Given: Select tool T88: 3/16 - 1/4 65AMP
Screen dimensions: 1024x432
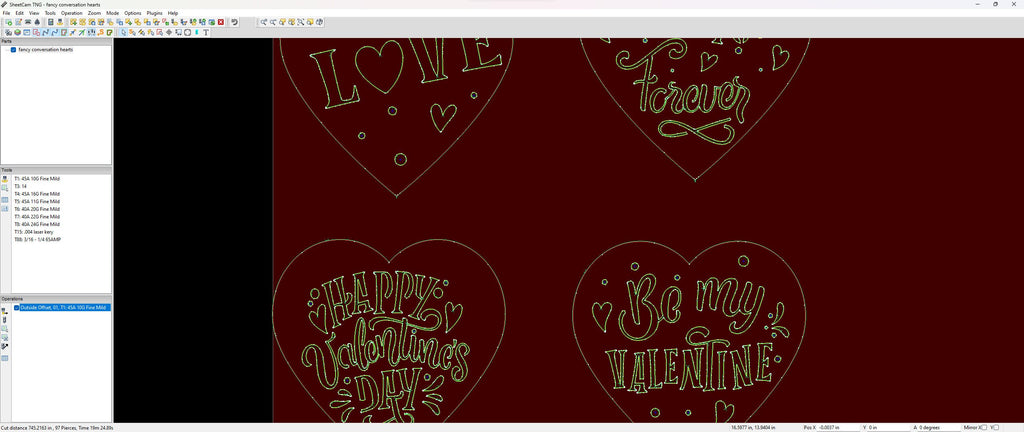Looking at the screenshot, I should click(x=38, y=239).
